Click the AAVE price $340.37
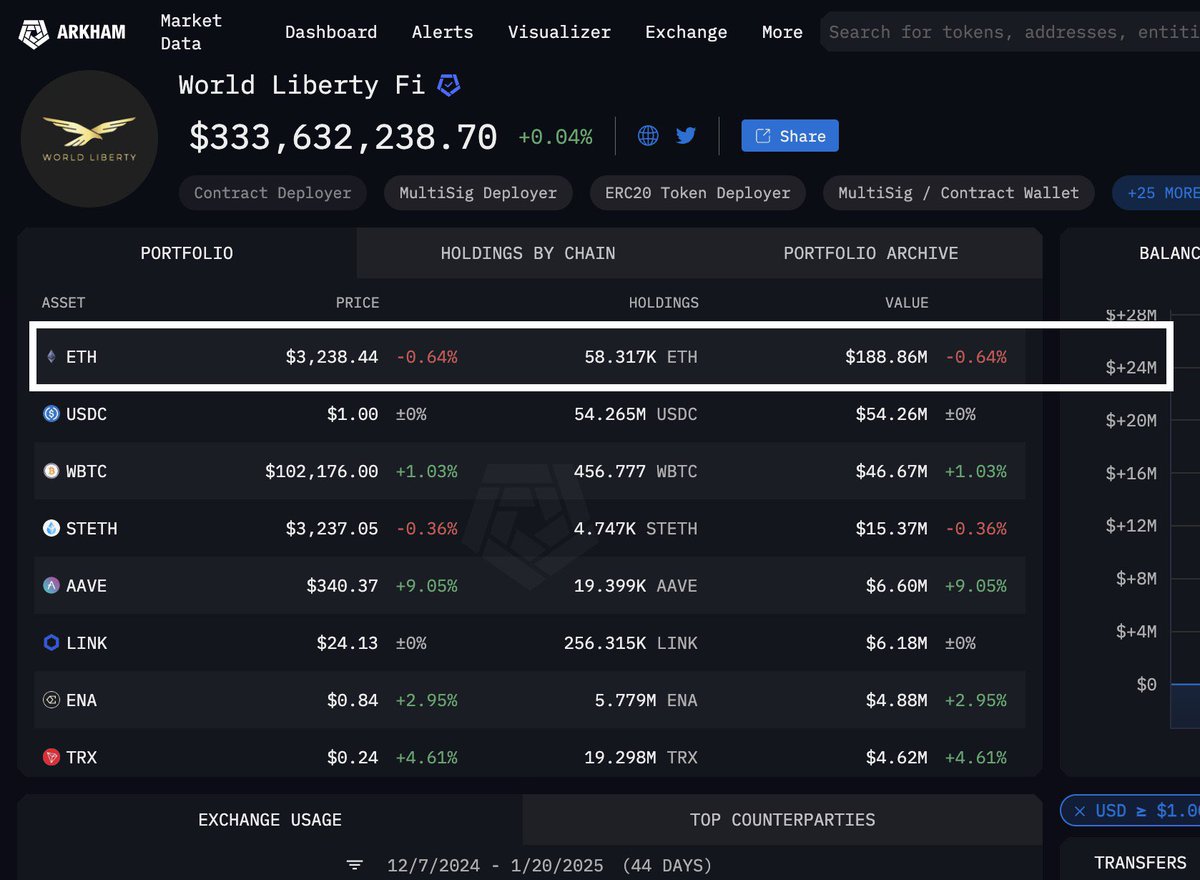Image resolution: width=1200 pixels, height=880 pixels. (342, 586)
